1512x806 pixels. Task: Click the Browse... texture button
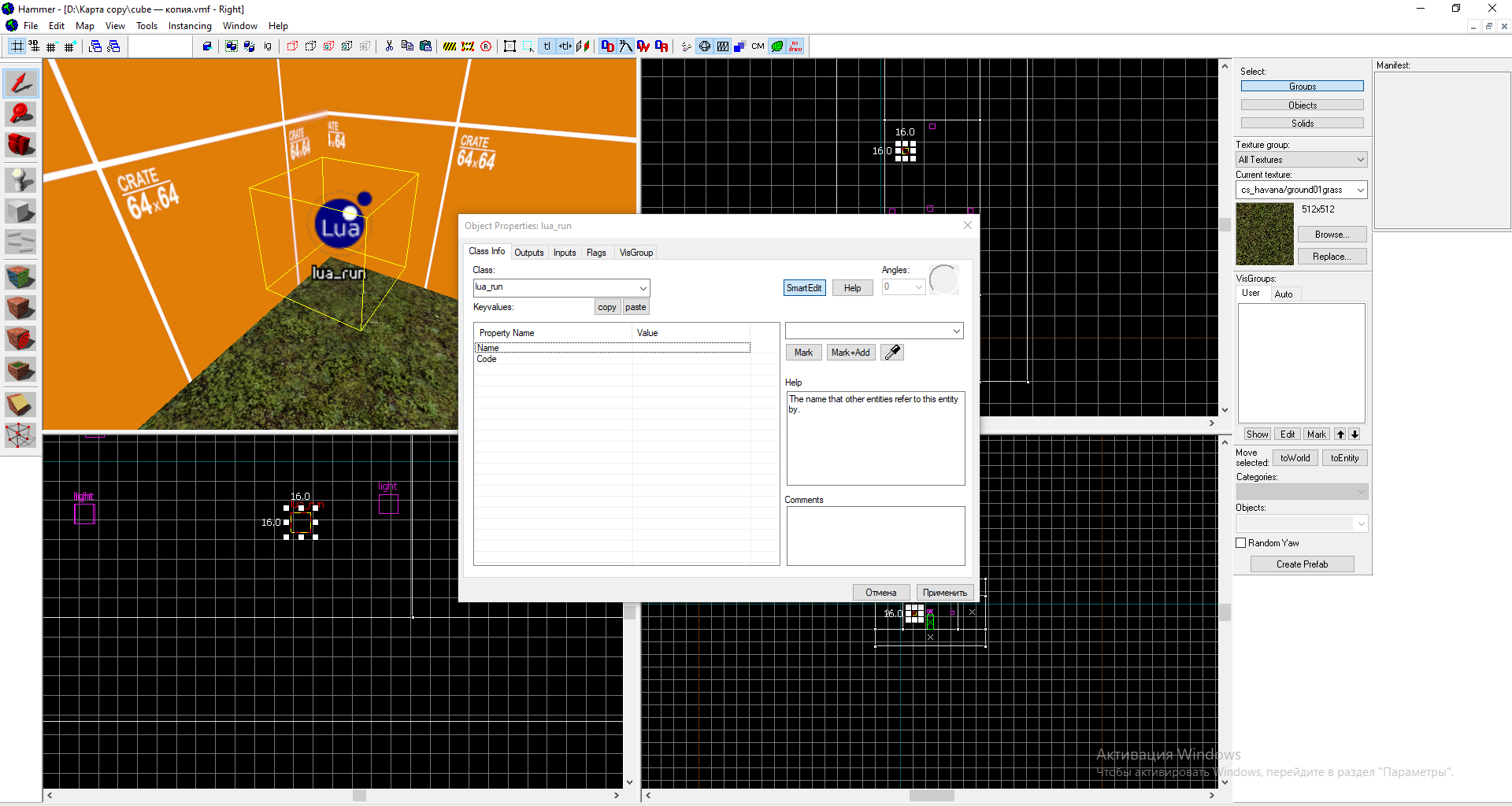(1332, 235)
